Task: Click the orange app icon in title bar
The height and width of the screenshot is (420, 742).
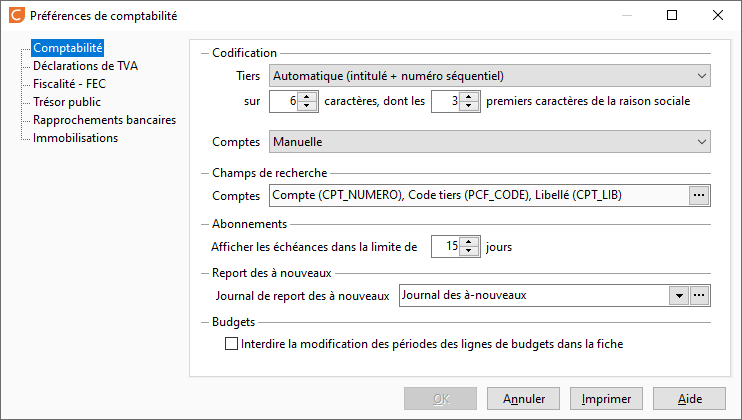Action: click(17, 15)
